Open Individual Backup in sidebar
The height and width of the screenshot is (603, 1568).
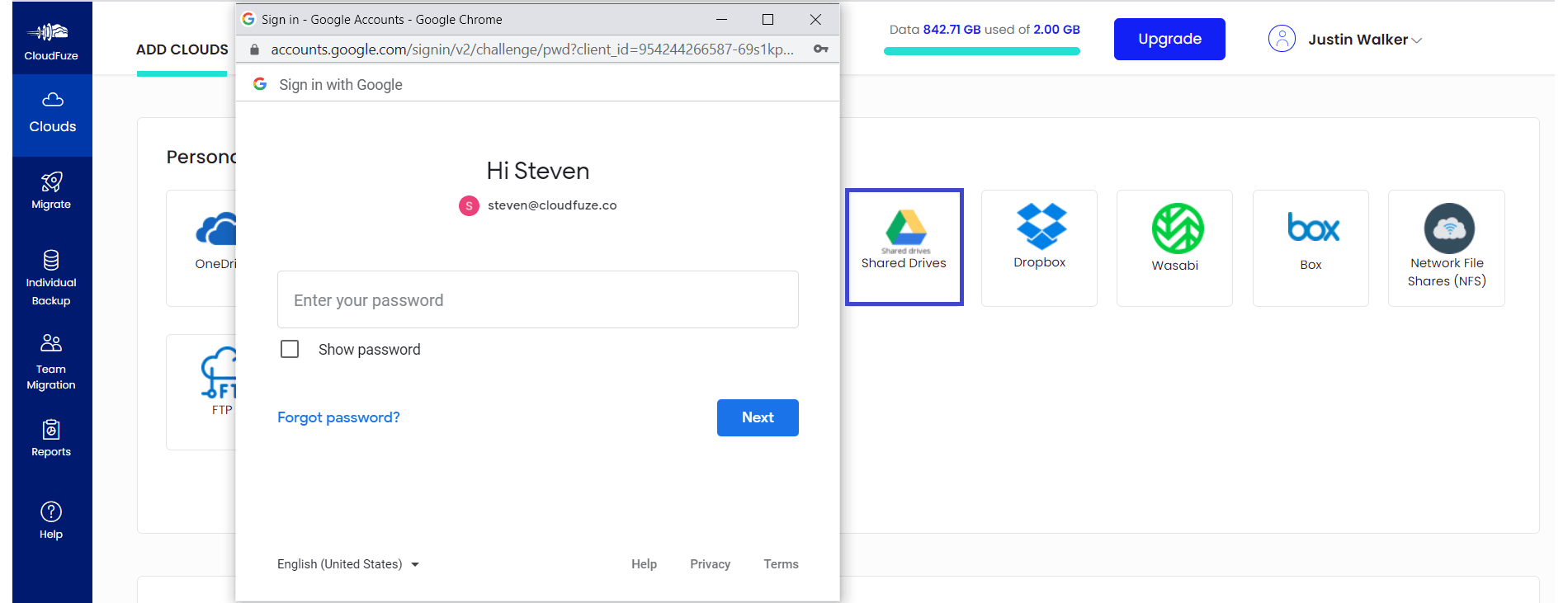[x=51, y=278]
